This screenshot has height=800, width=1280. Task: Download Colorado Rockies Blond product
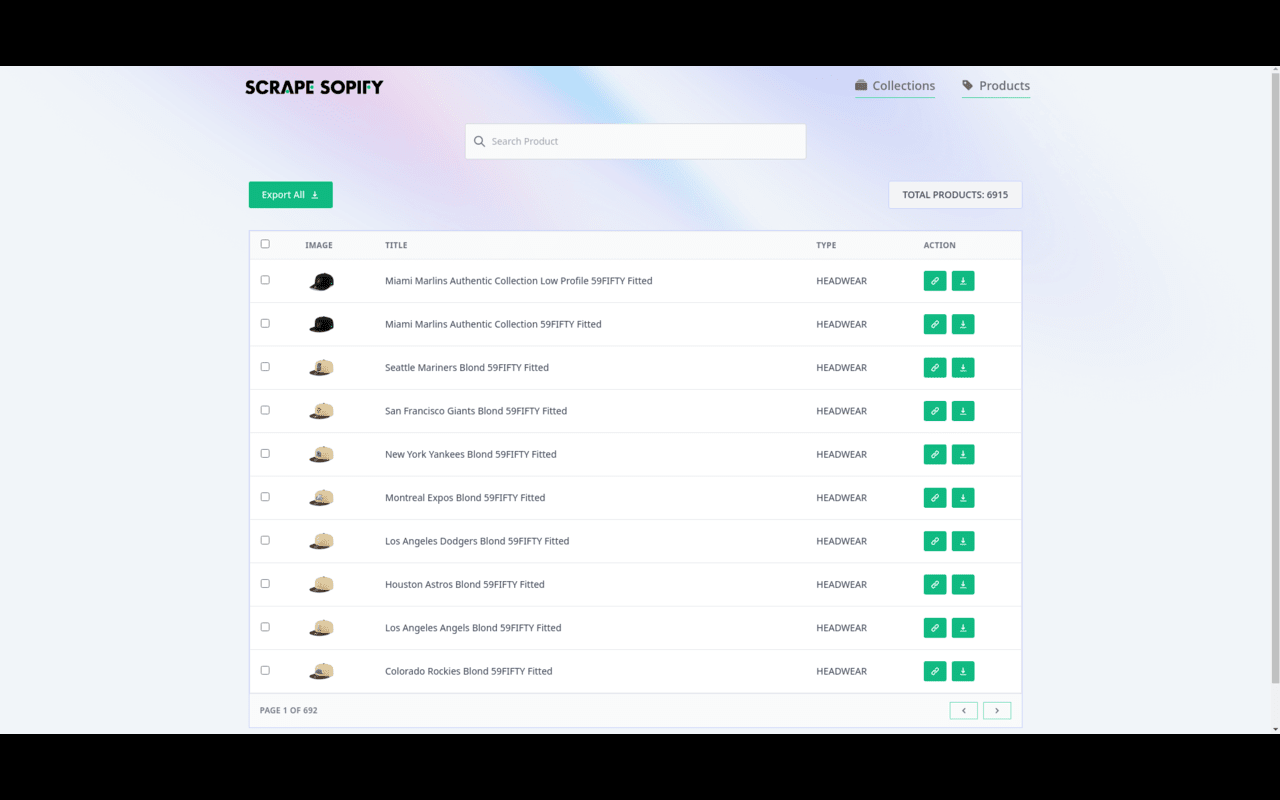(963, 671)
